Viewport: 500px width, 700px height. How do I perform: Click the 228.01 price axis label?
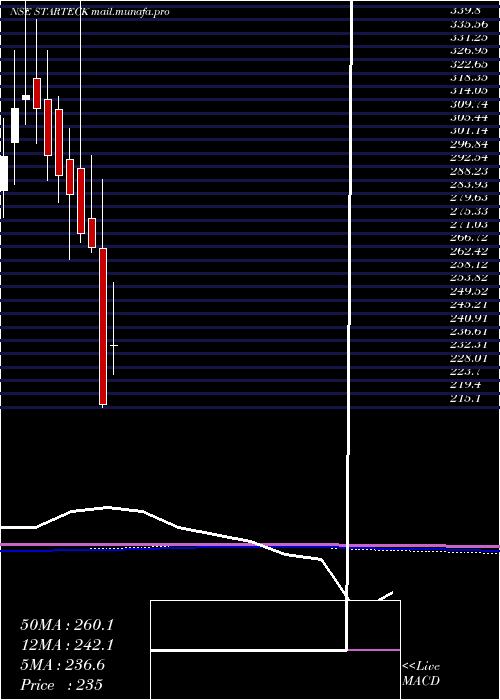(x=469, y=358)
